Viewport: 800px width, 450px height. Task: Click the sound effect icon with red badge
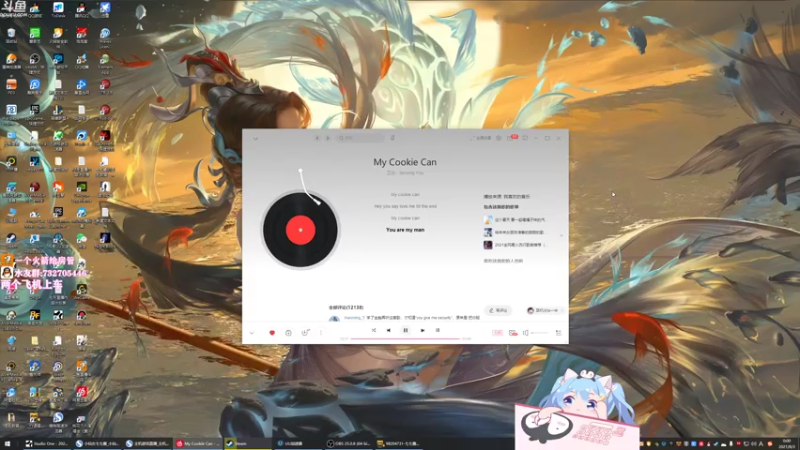point(513,333)
